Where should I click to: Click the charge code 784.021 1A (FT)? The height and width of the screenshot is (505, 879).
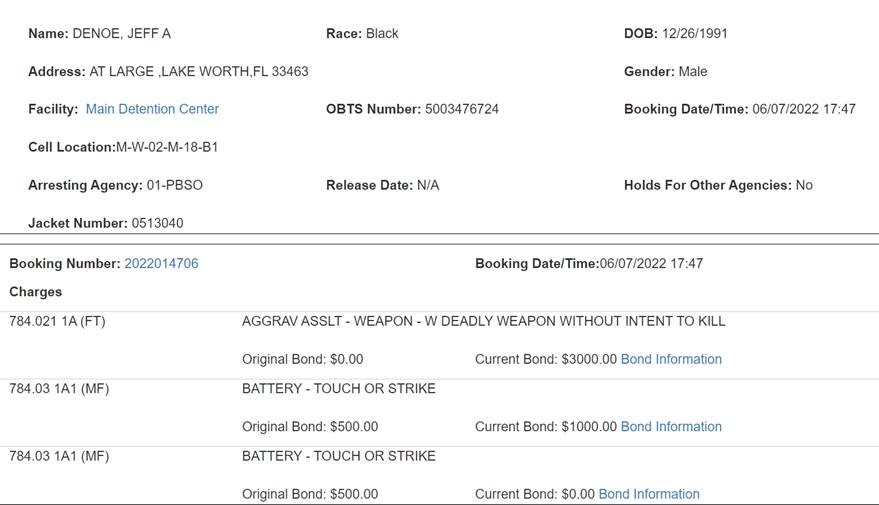[x=57, y=321]
